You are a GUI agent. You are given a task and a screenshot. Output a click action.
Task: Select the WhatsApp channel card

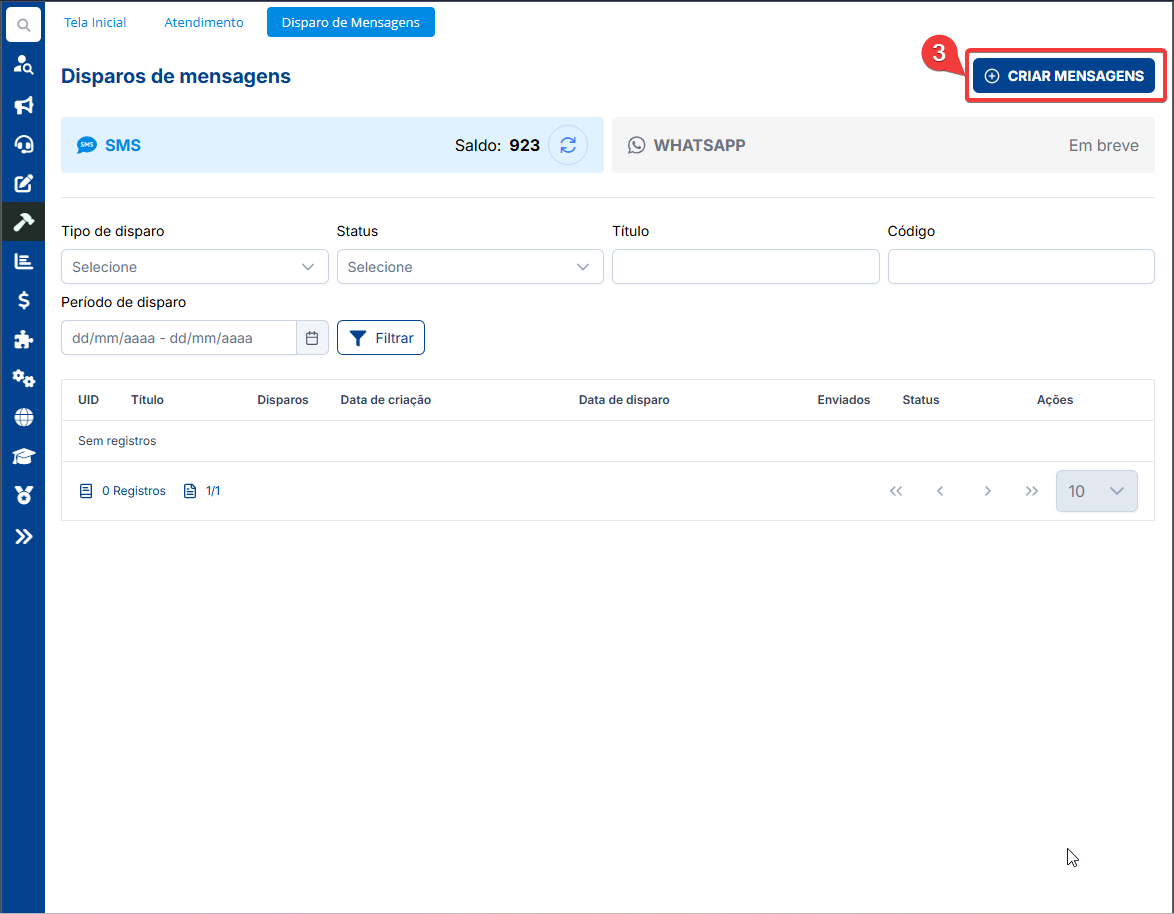pyautogui.click(x=883, y=145)
